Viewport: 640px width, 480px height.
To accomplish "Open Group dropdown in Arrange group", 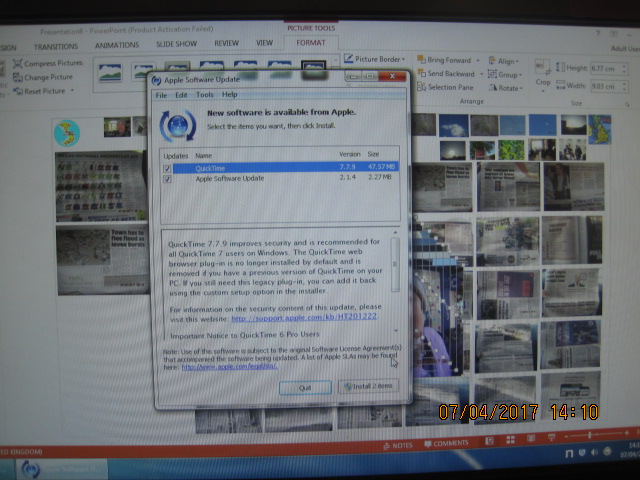I will [505, 75].
